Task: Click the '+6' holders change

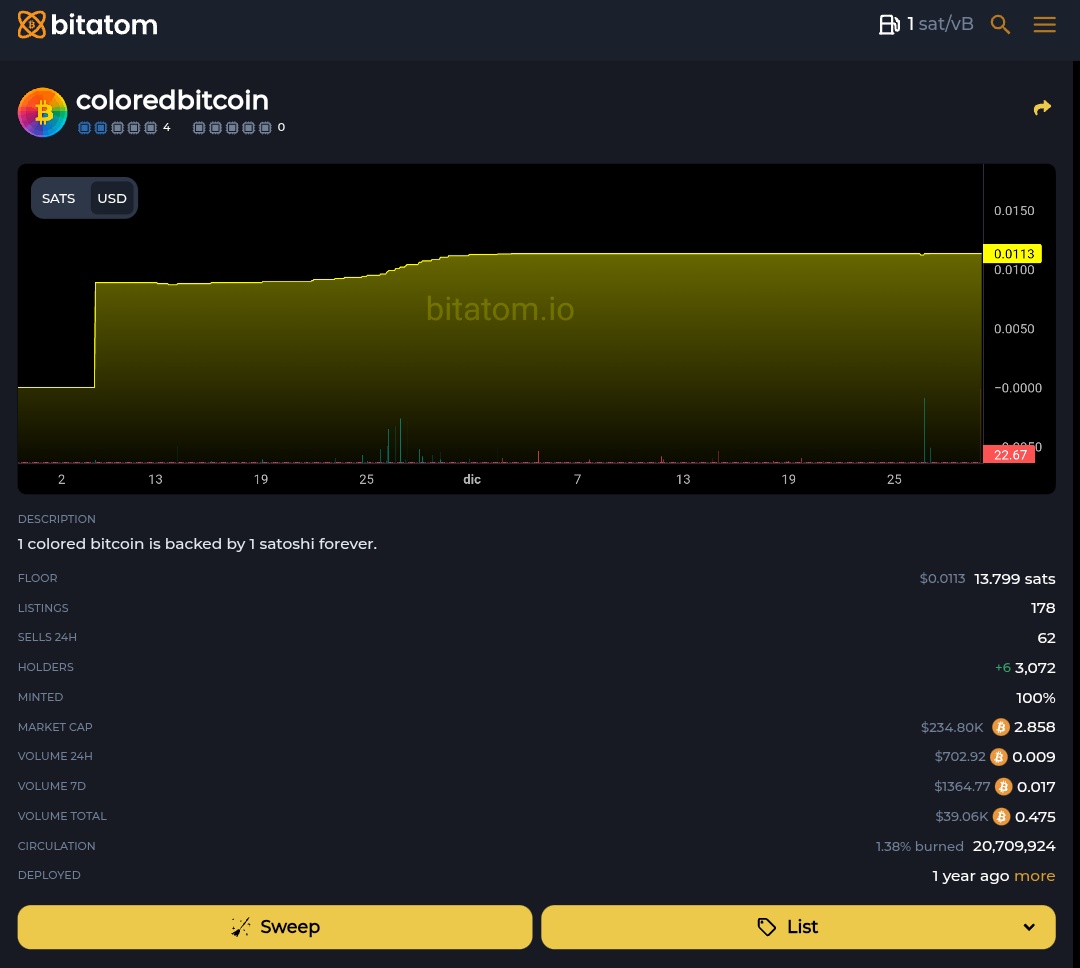Action: pyautogui.click(x=1003, y=668)
